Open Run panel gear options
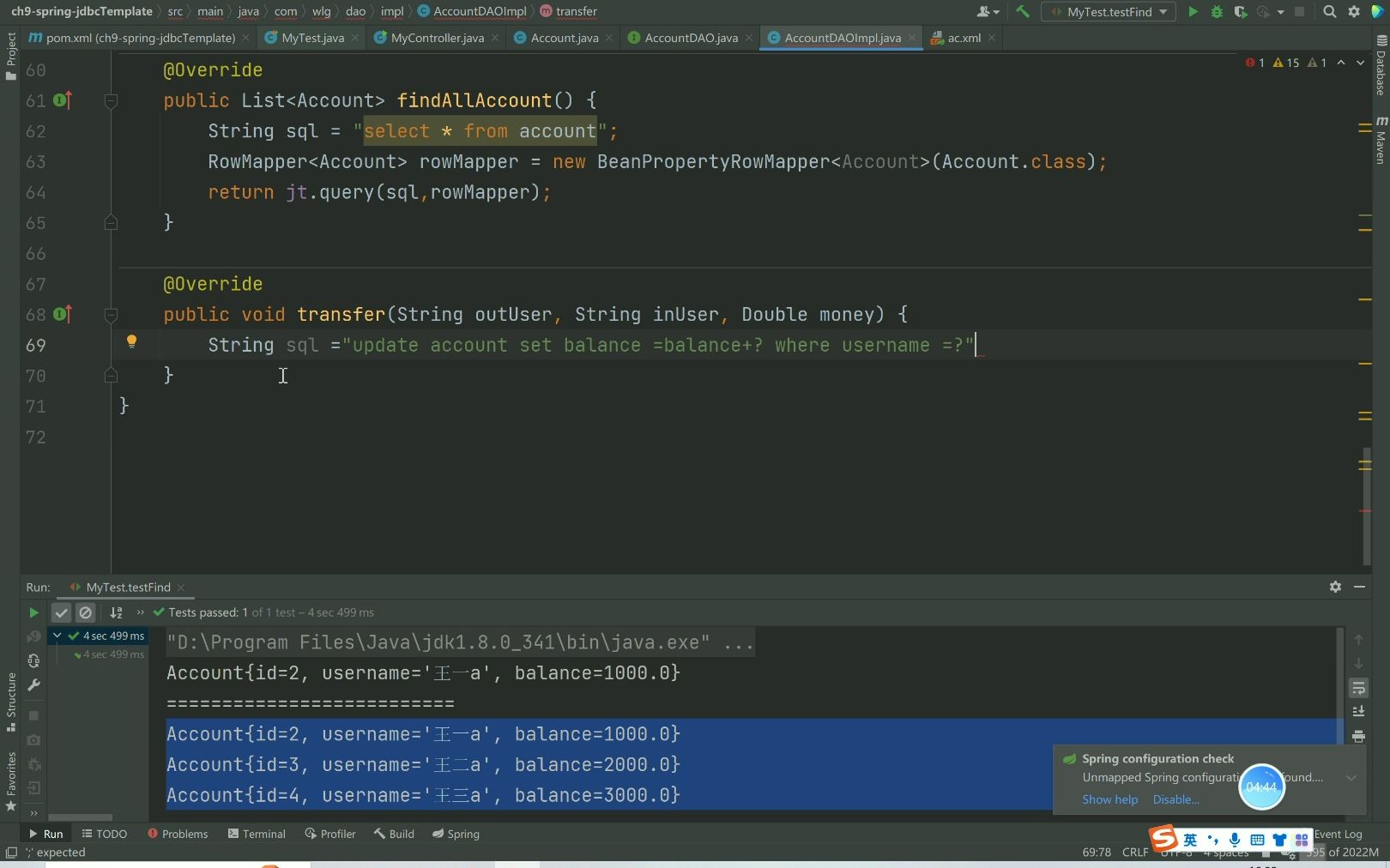1390x868 pixels. click(x=1335, y=587)
